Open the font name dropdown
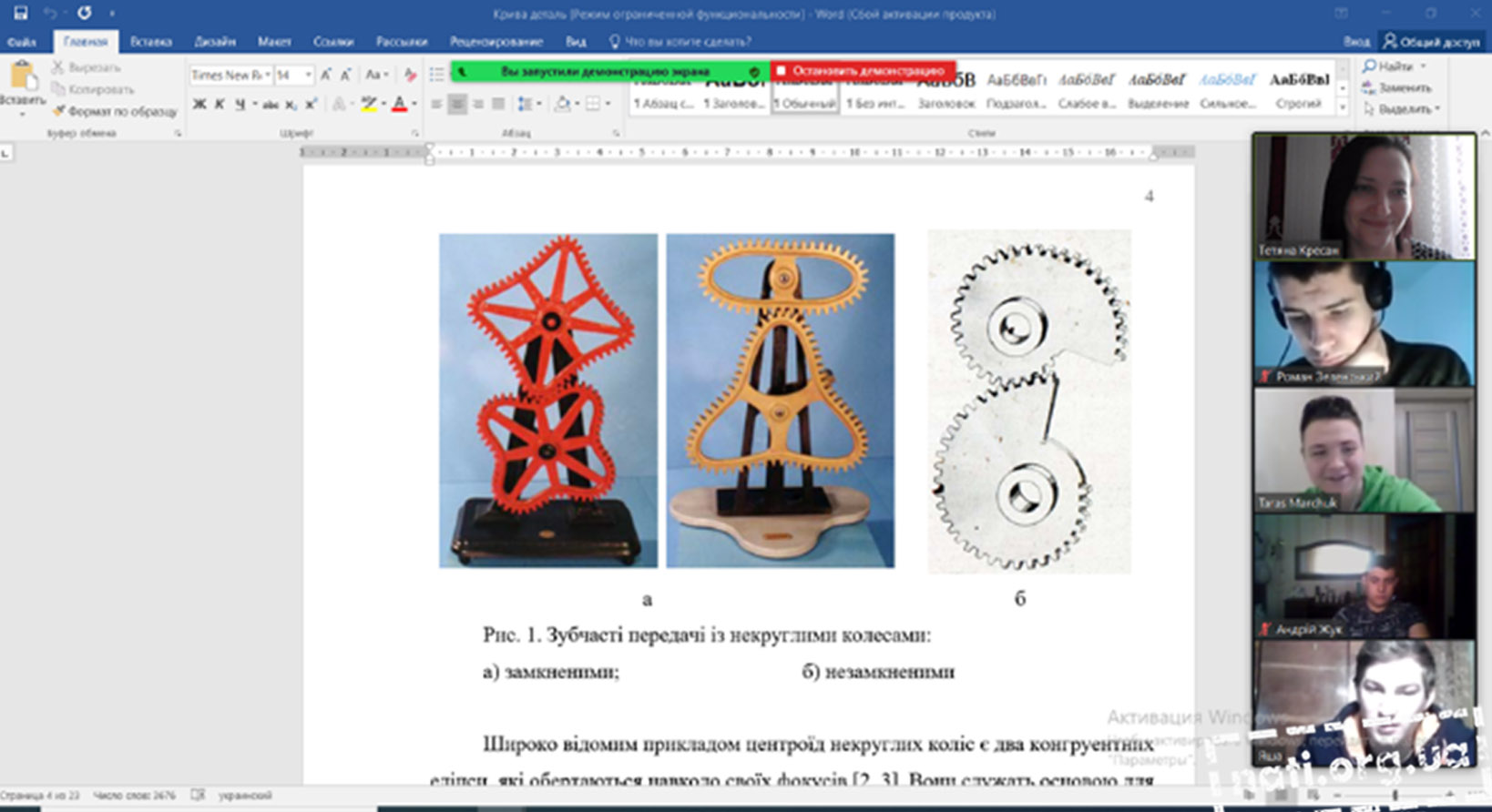Screen dimensions: 1492x812 268,75
